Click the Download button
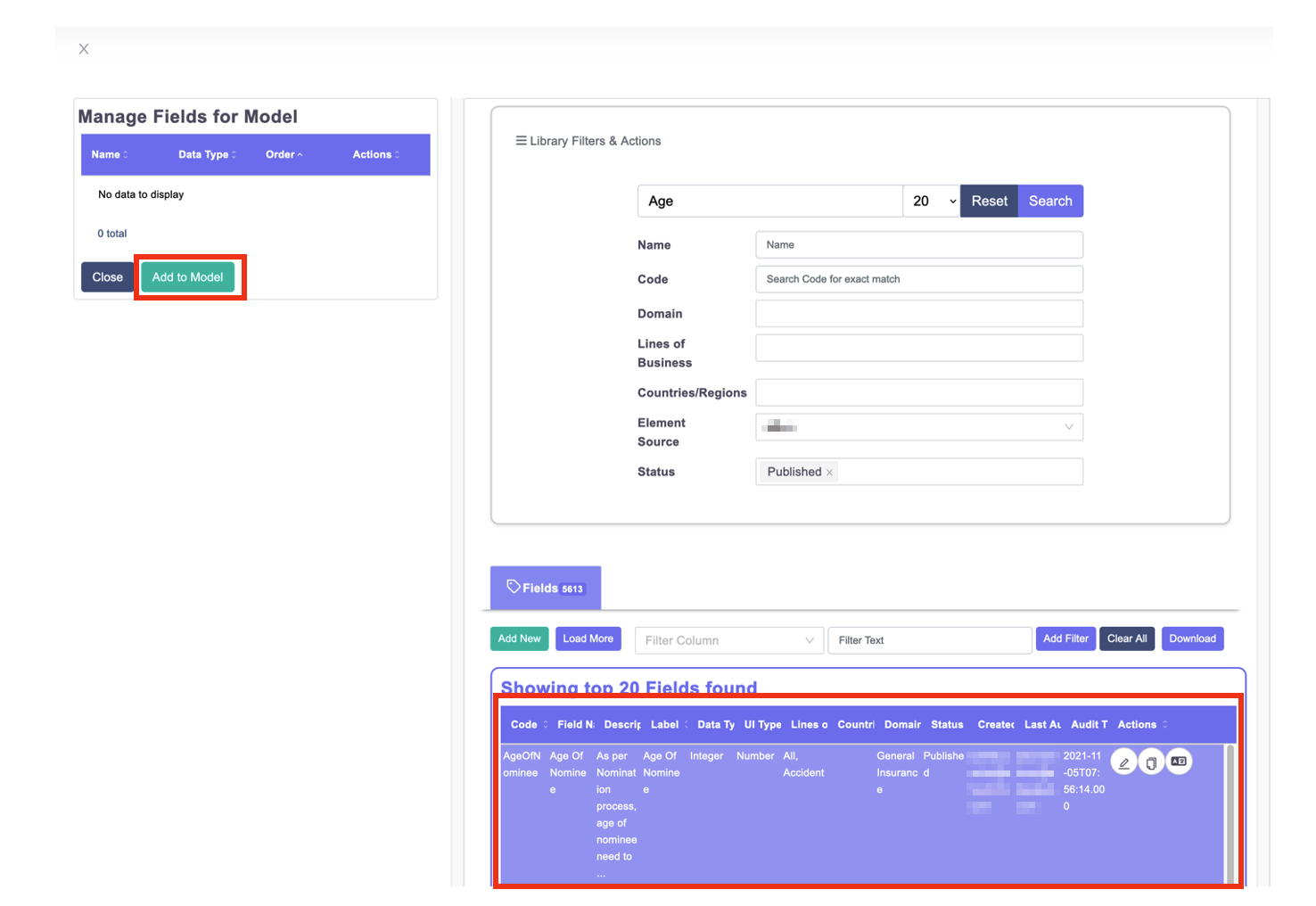The image size is (1316, 906). click(1192, 638)
